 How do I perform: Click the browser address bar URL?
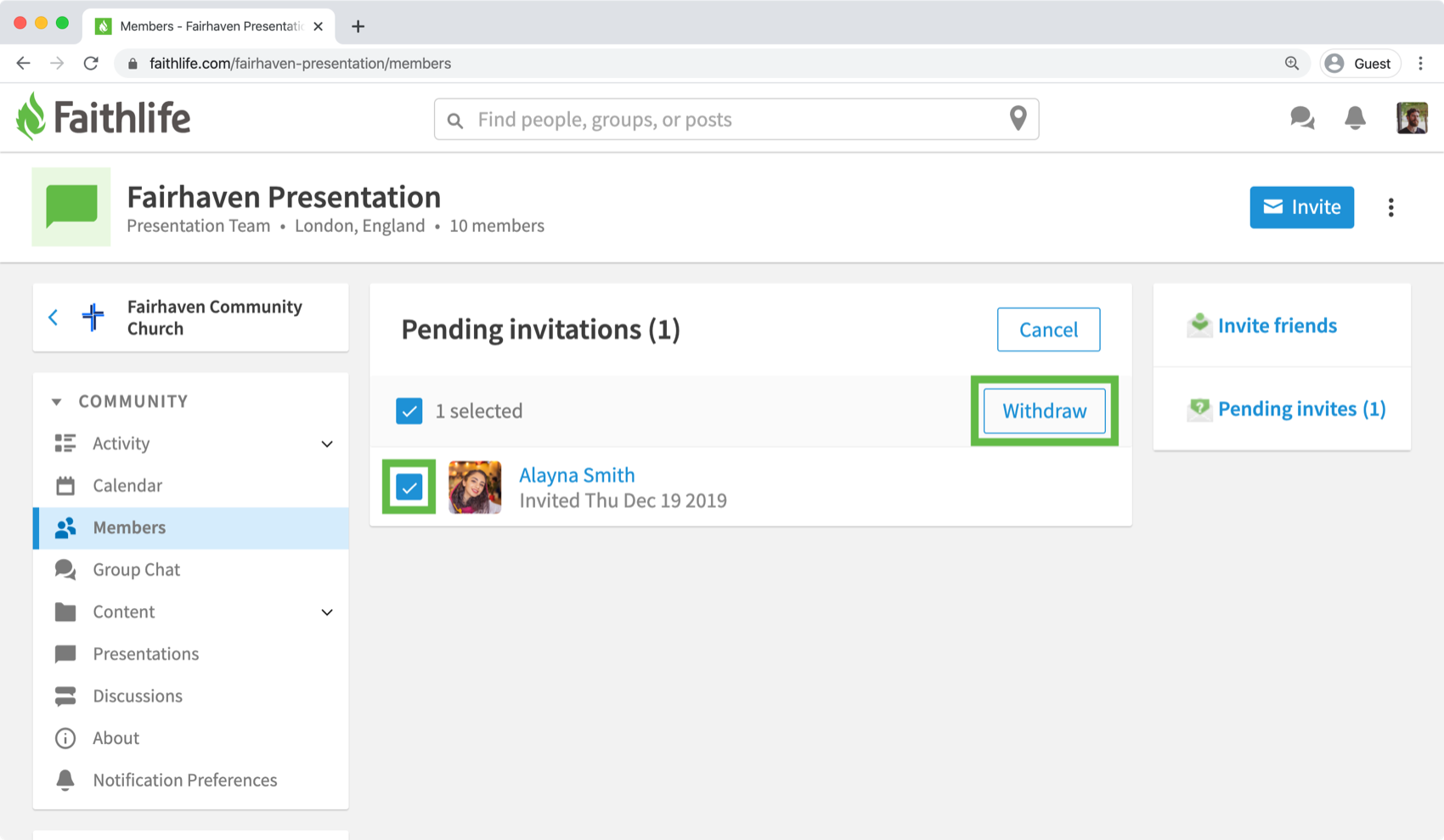coord(301,64)
